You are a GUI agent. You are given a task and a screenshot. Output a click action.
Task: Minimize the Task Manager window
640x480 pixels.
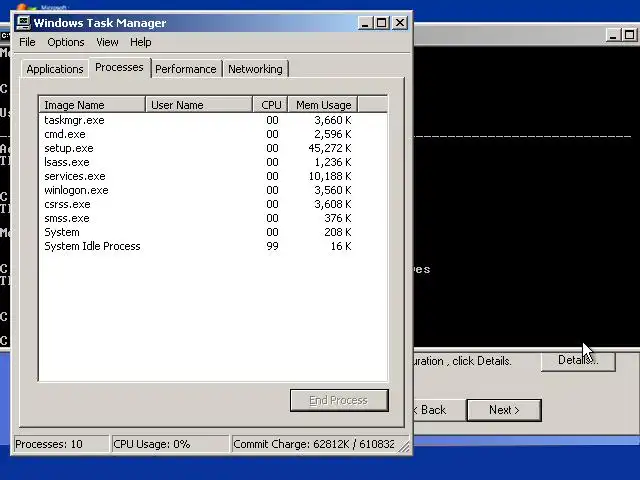click(365, 23)
